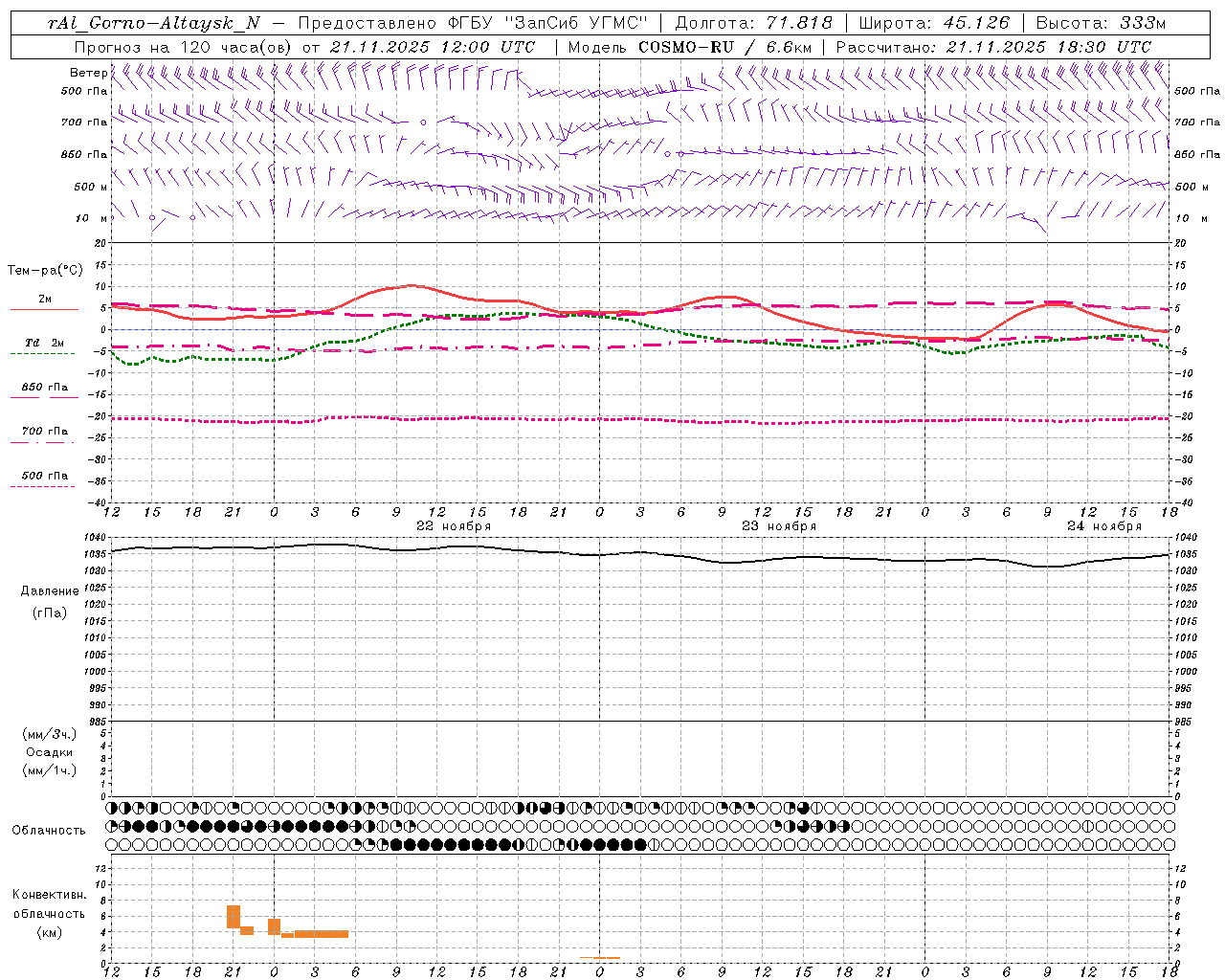This screenshot has height=980, width=1225.
Task: Click the Тем-ра(°C) temperature panel label
Action: (x=45, y=271)
